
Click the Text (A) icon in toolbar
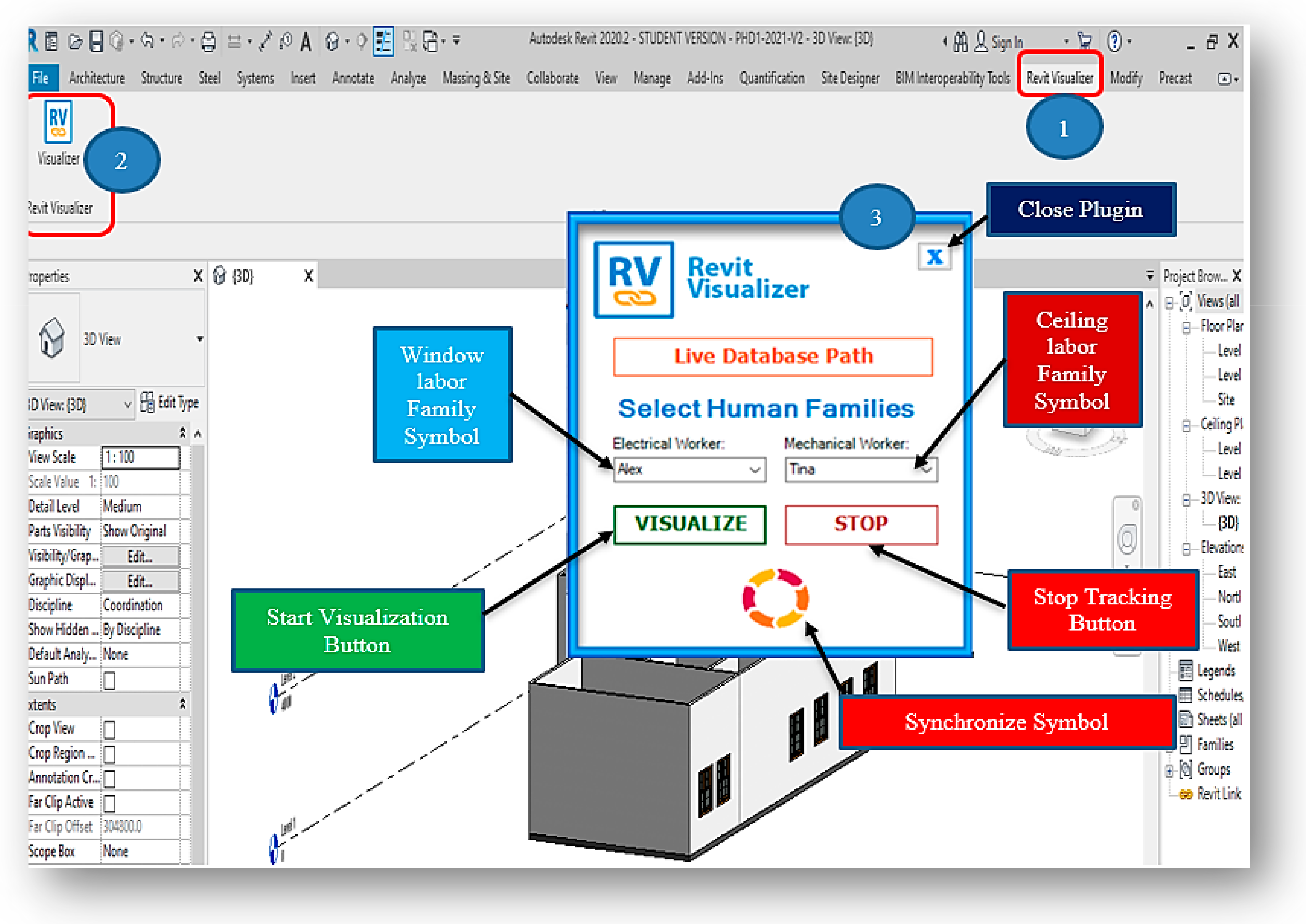pyautogui.click(x=306, y=42)
